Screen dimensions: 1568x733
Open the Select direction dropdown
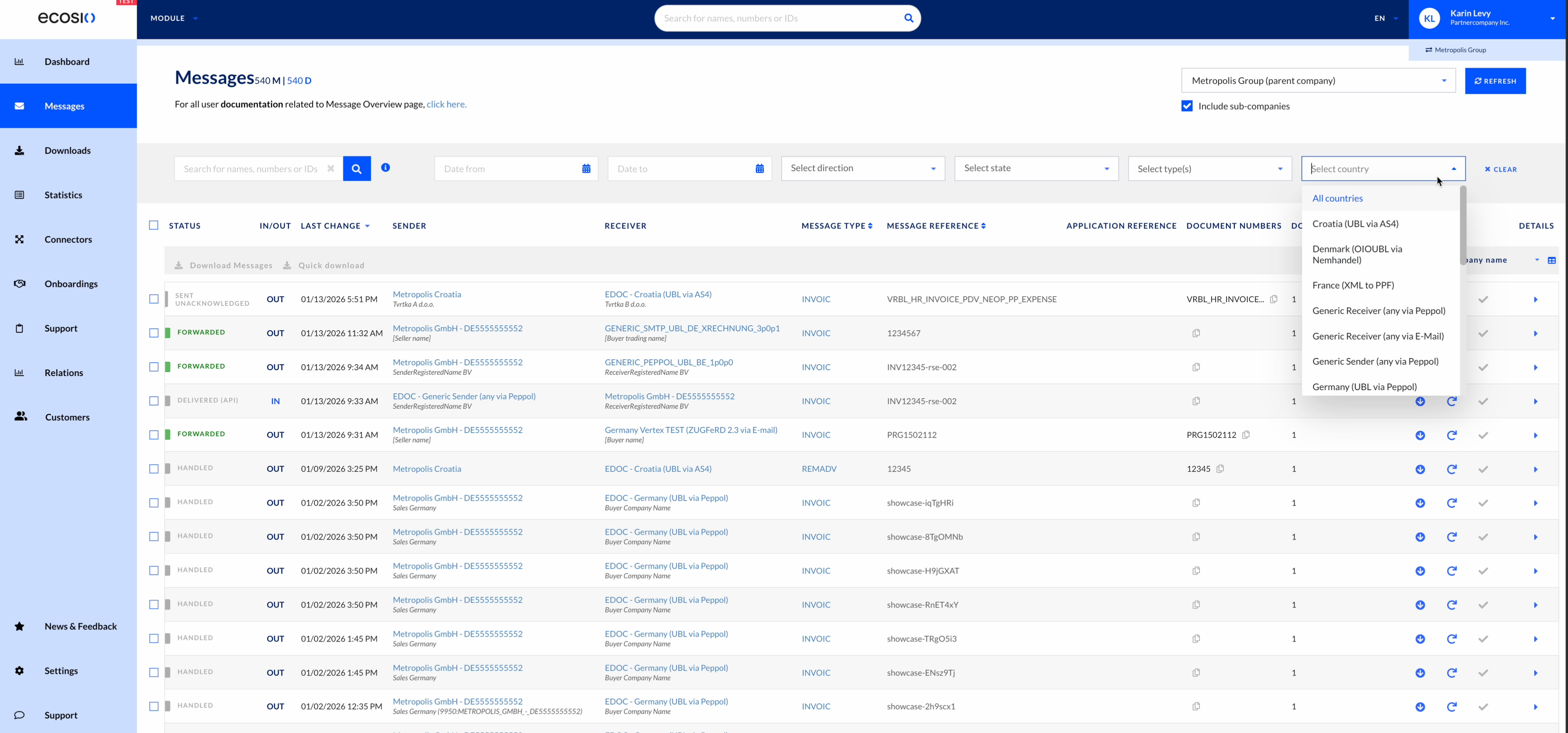[862, 169]
